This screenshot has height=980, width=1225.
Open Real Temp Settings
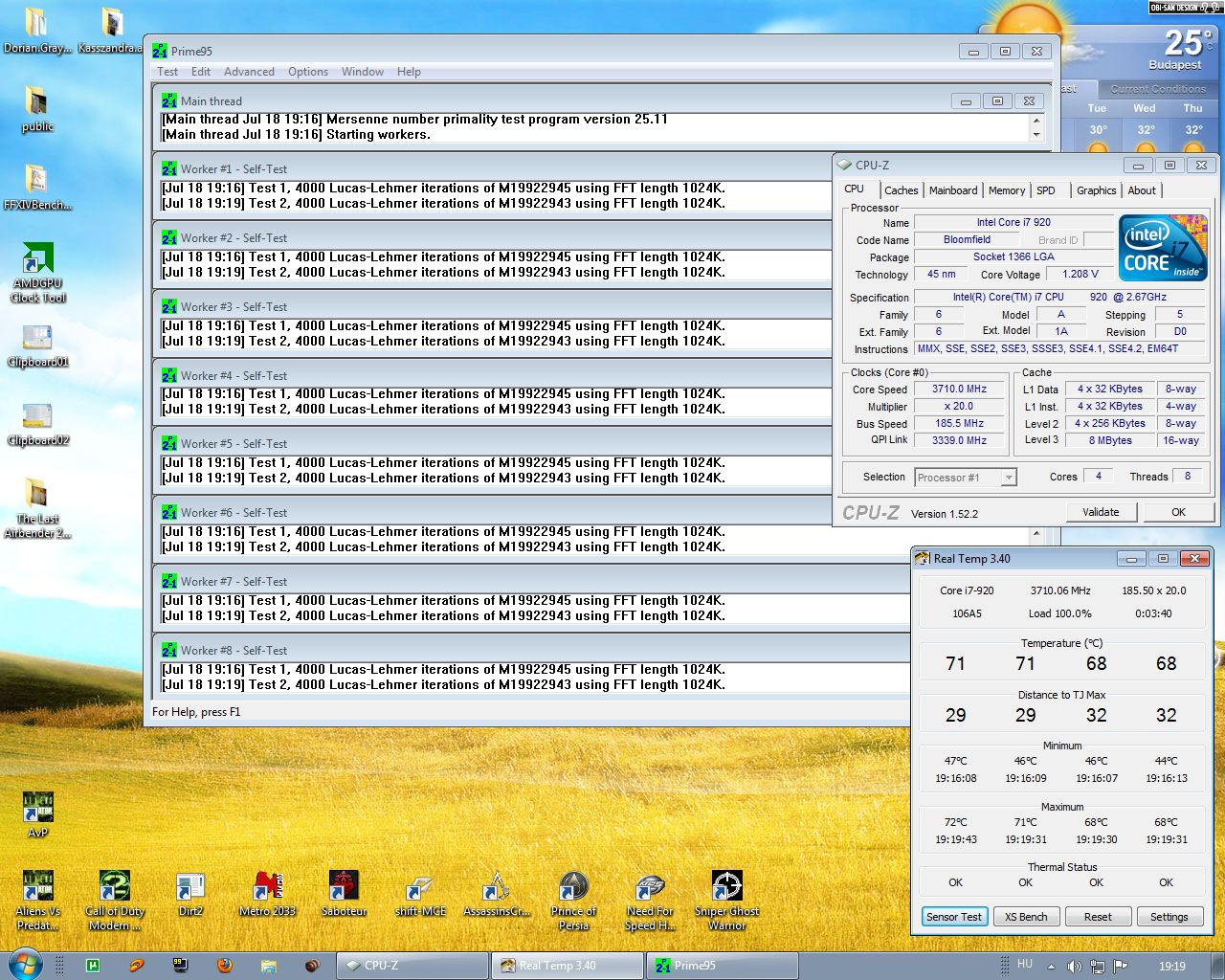(1169, 917)
